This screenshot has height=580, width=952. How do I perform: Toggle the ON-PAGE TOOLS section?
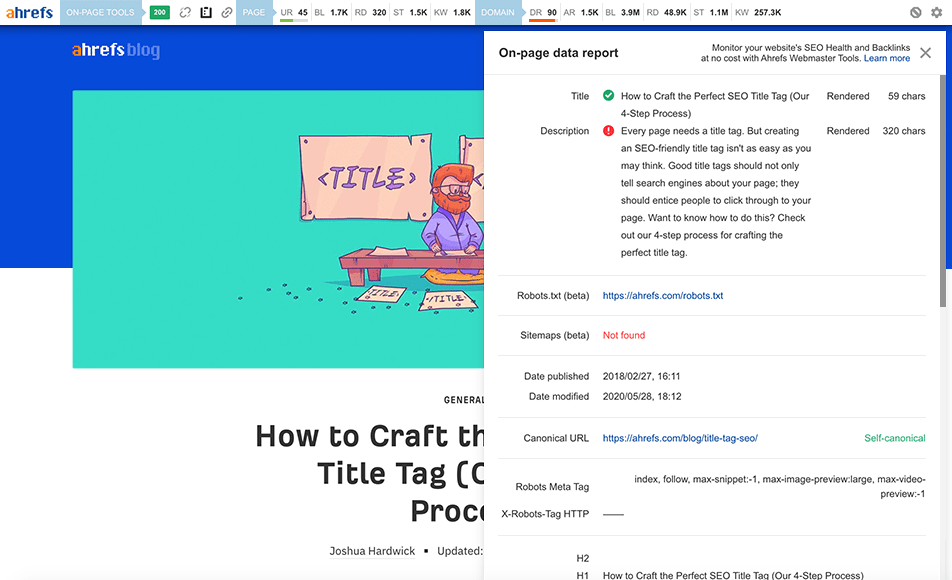99,13
